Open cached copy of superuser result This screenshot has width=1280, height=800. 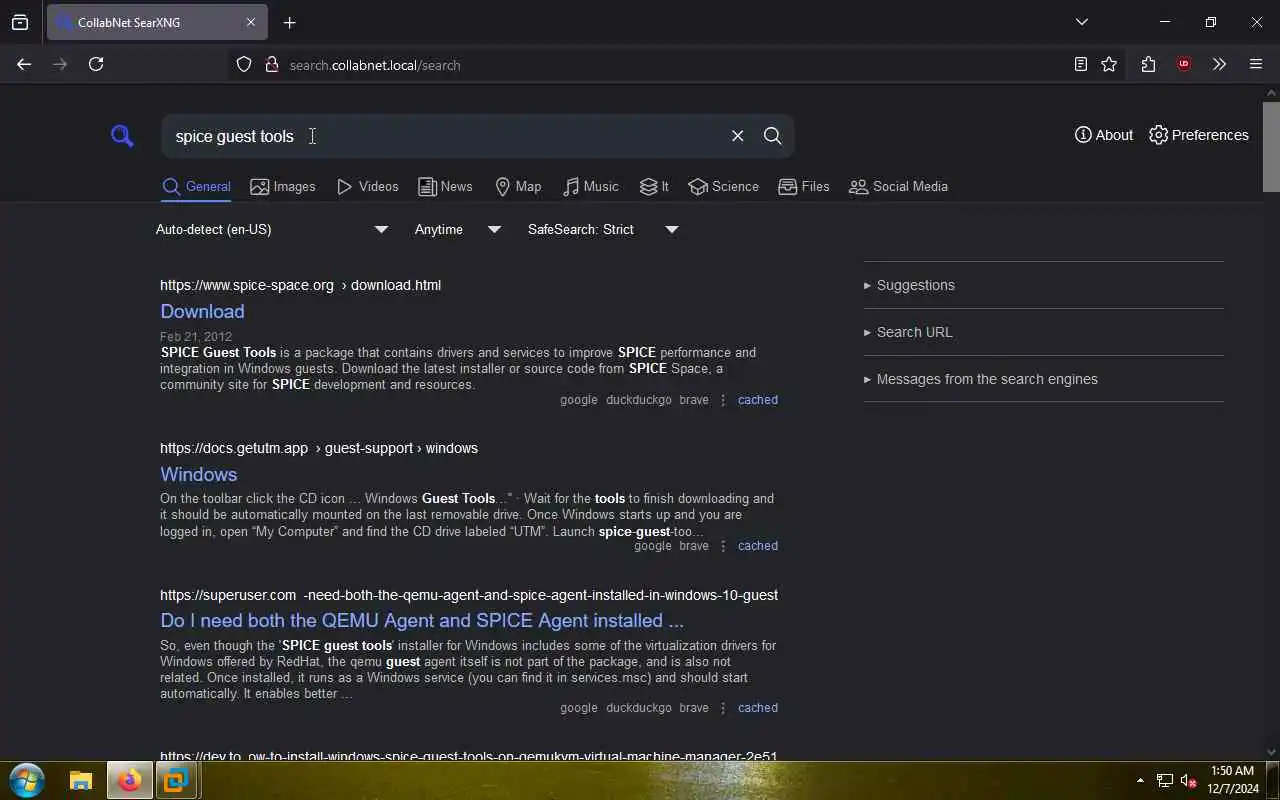point(758,708)
